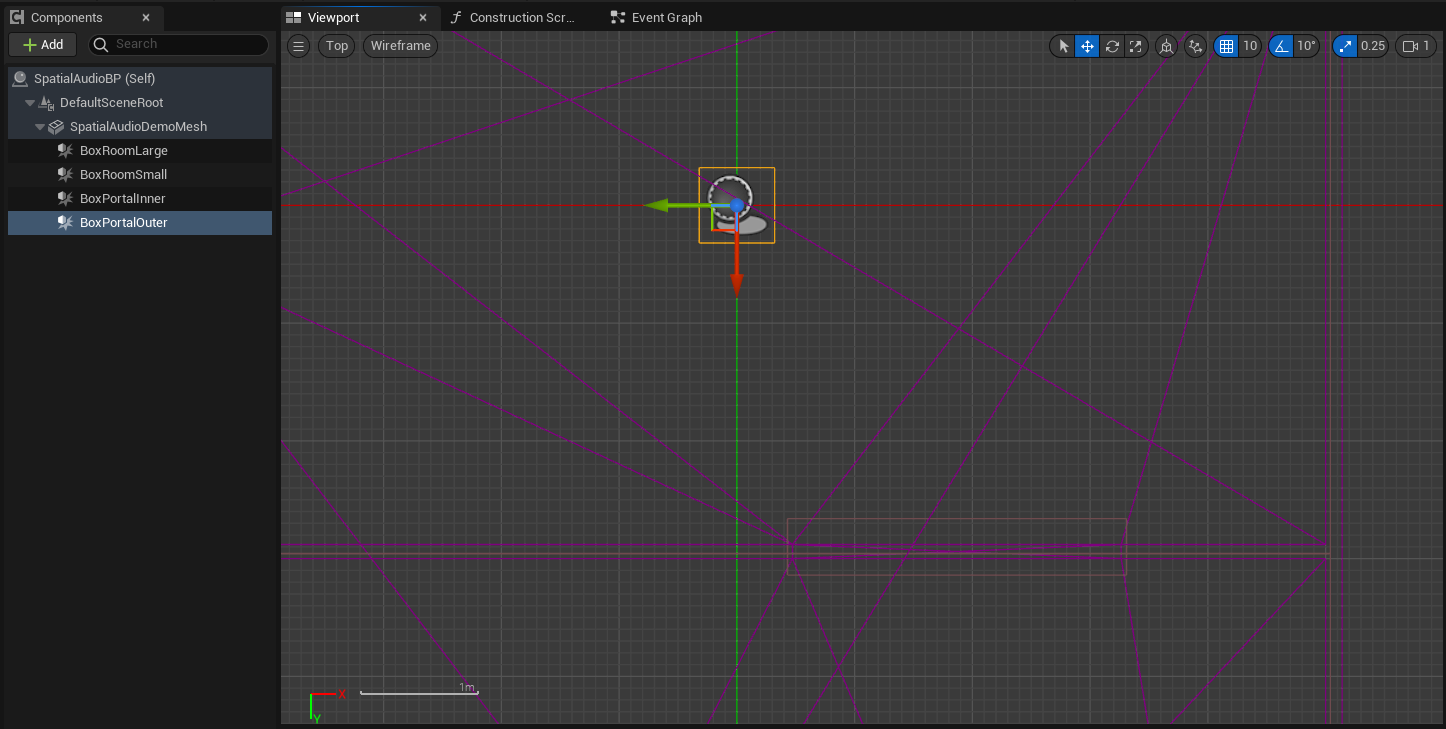The height and width of the screenshot is (729, 1446).
Task: Collapse the SpatialAudioDemoMesh tree node
Action: coord(40,127)
